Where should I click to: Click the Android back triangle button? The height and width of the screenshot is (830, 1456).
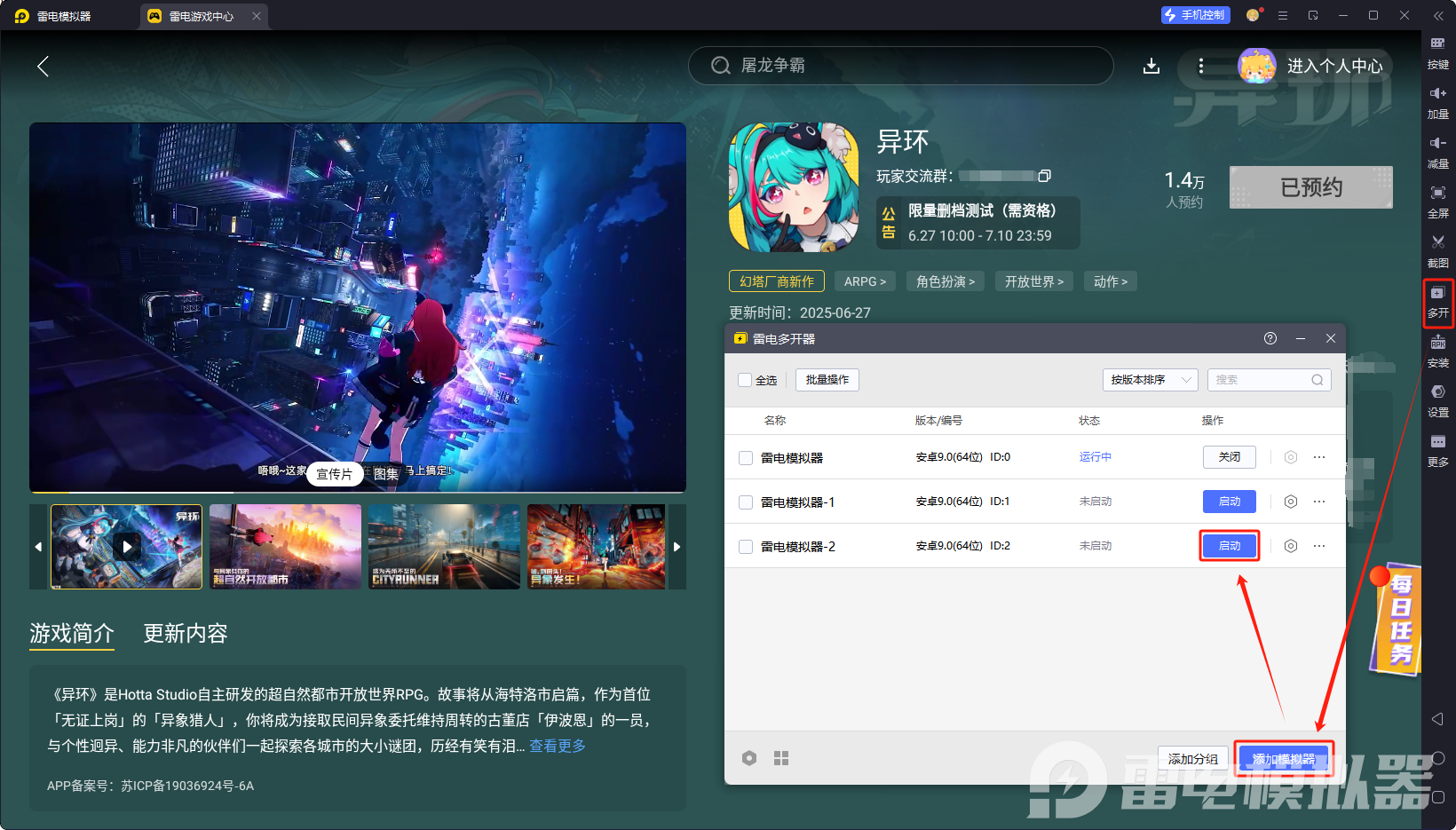click(1438, 718)
